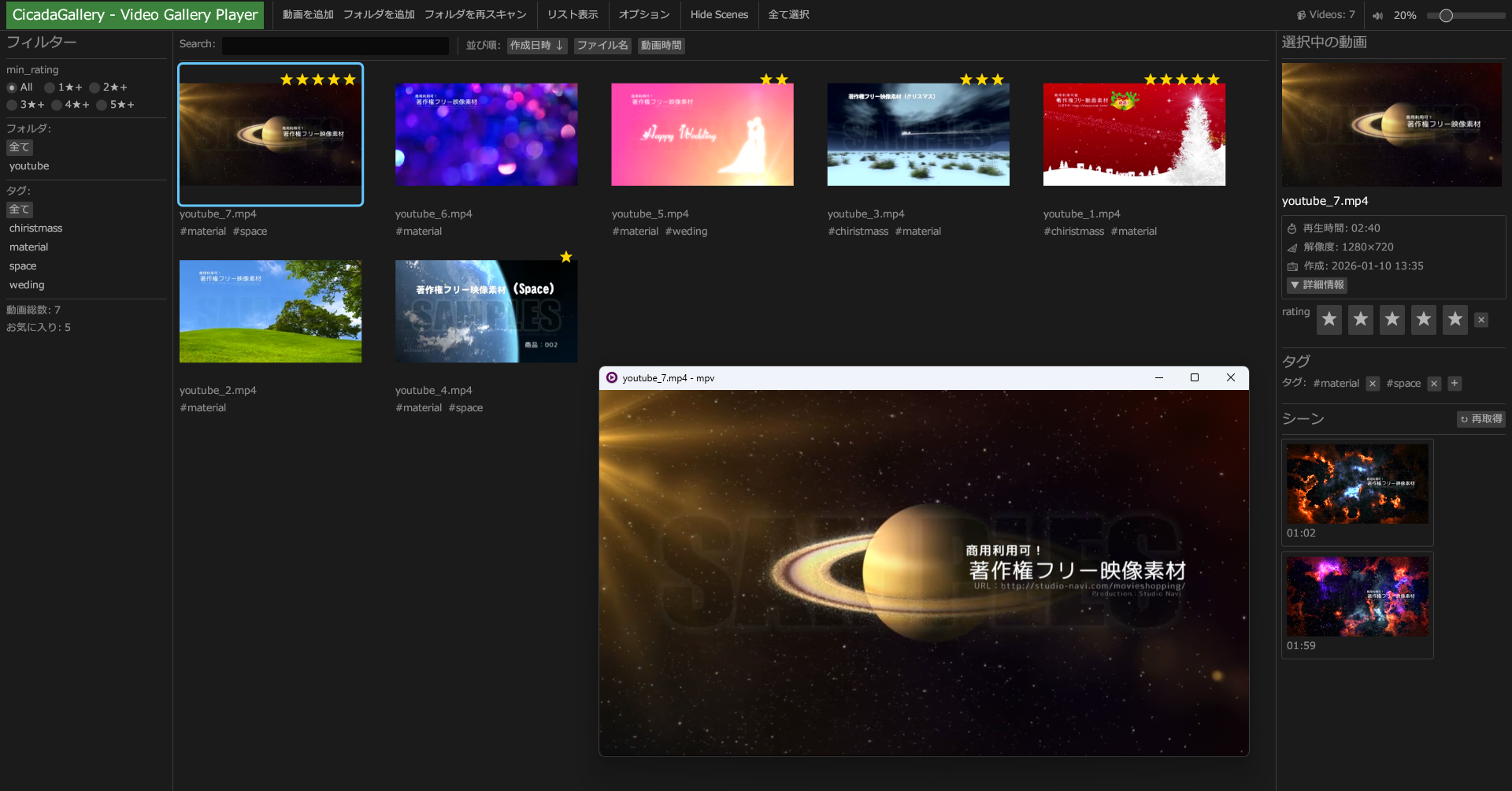Sort videos by ファイル名
The image size is (1512, 791).
coord(602,46)
